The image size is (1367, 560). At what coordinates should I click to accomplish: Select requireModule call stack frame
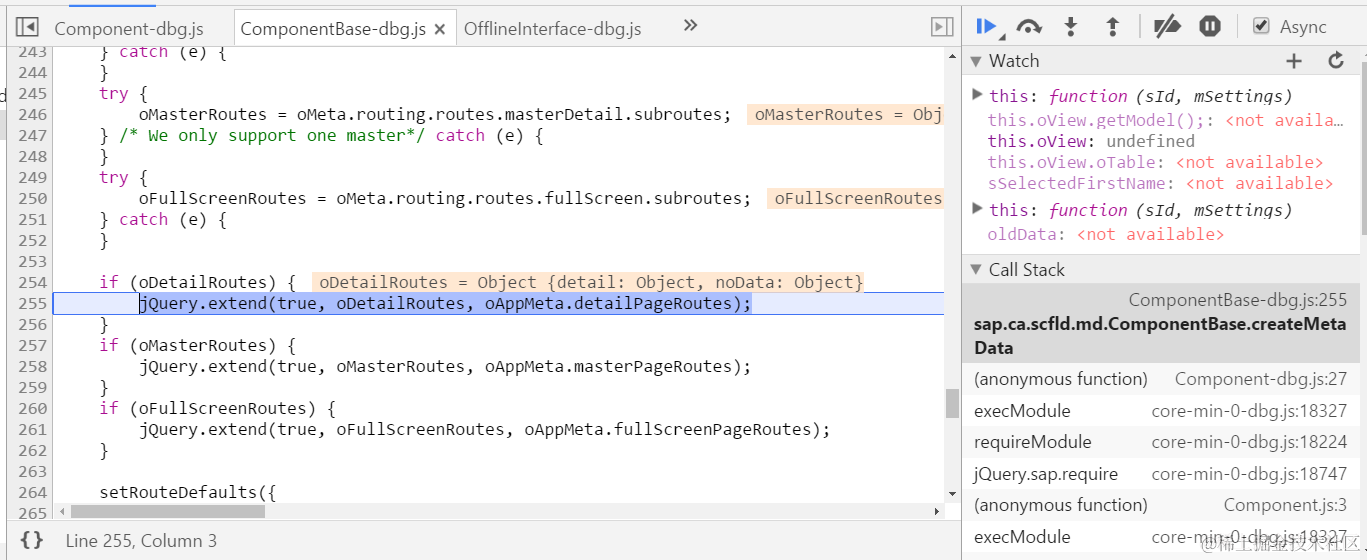1161,442
